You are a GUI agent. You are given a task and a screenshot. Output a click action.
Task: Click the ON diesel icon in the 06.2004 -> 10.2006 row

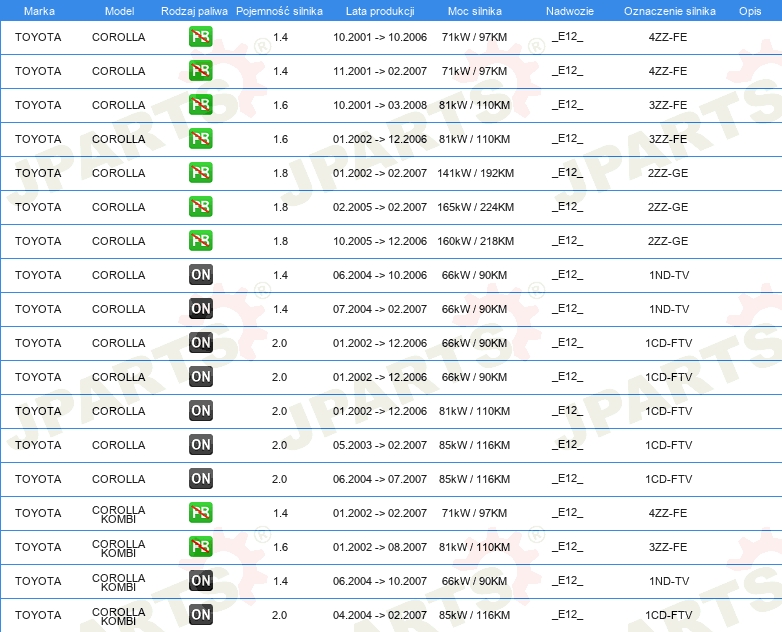tap(200, 274)
